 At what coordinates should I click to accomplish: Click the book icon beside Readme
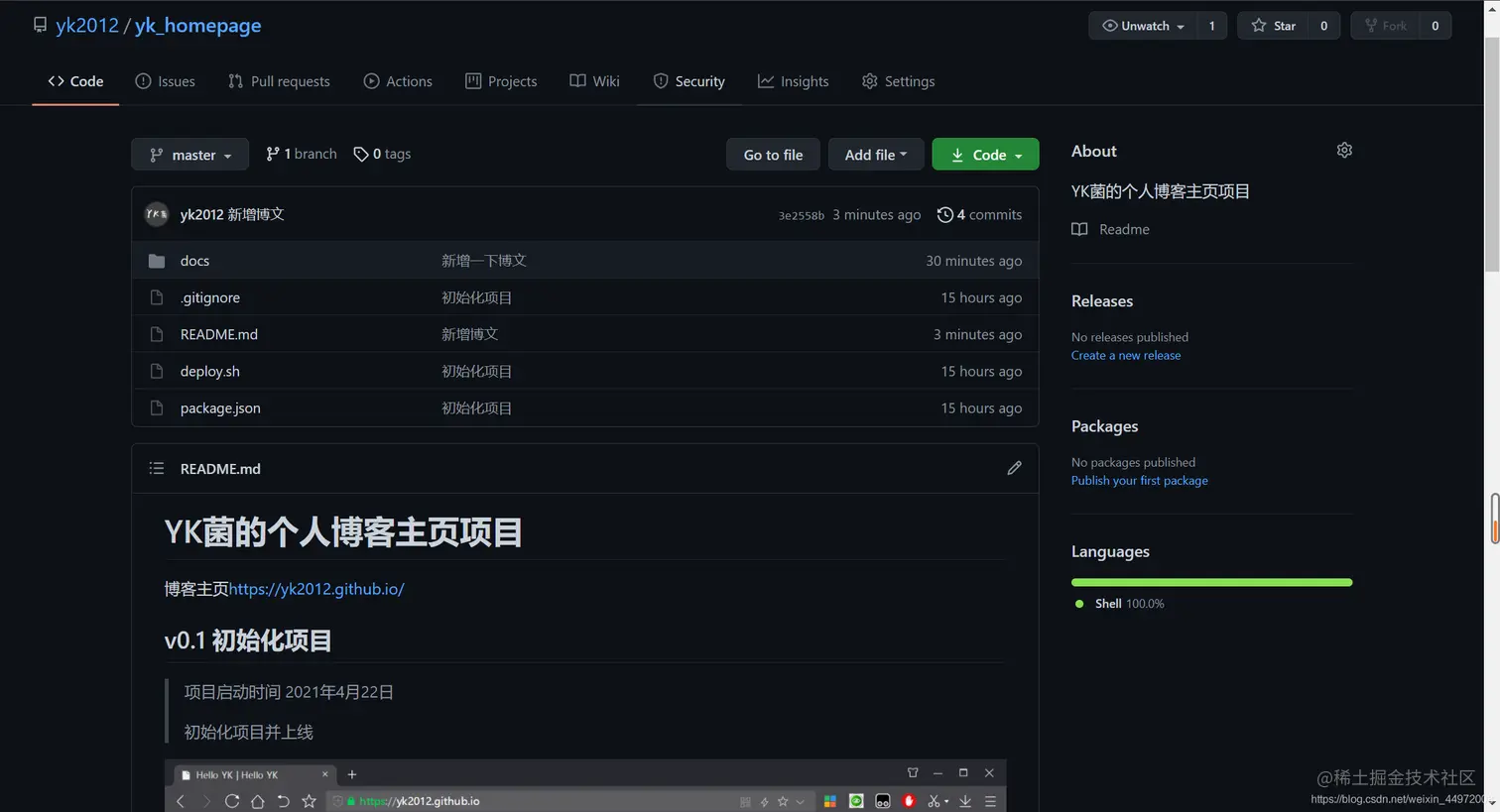point(1079,229)
